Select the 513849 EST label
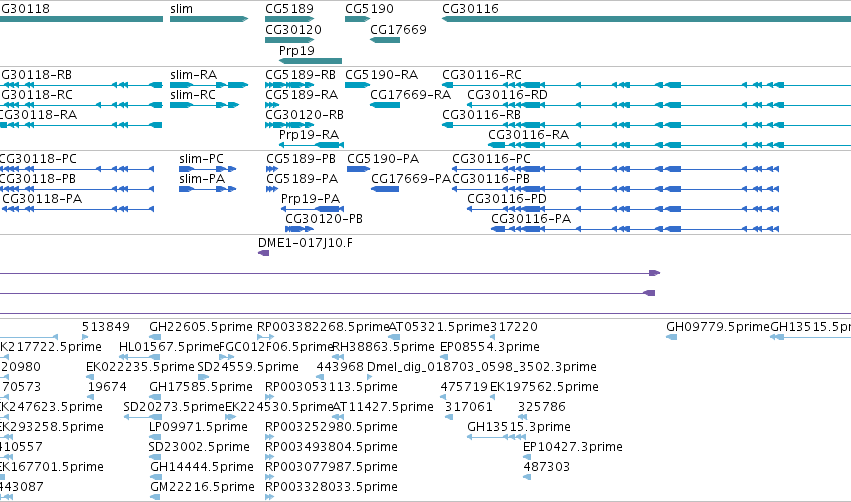The image size is (851, 502). click(x=106, y=327)
